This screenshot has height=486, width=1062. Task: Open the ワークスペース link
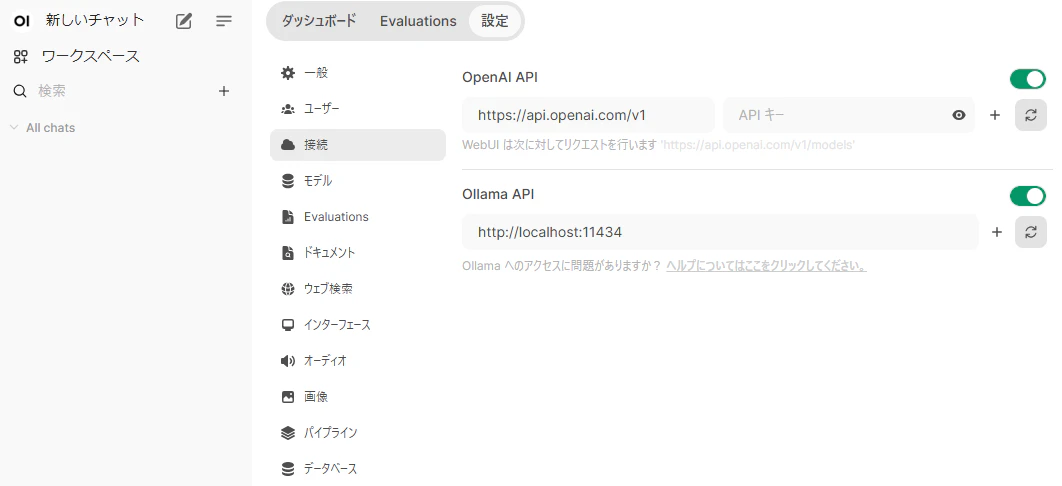click(90, 56)
